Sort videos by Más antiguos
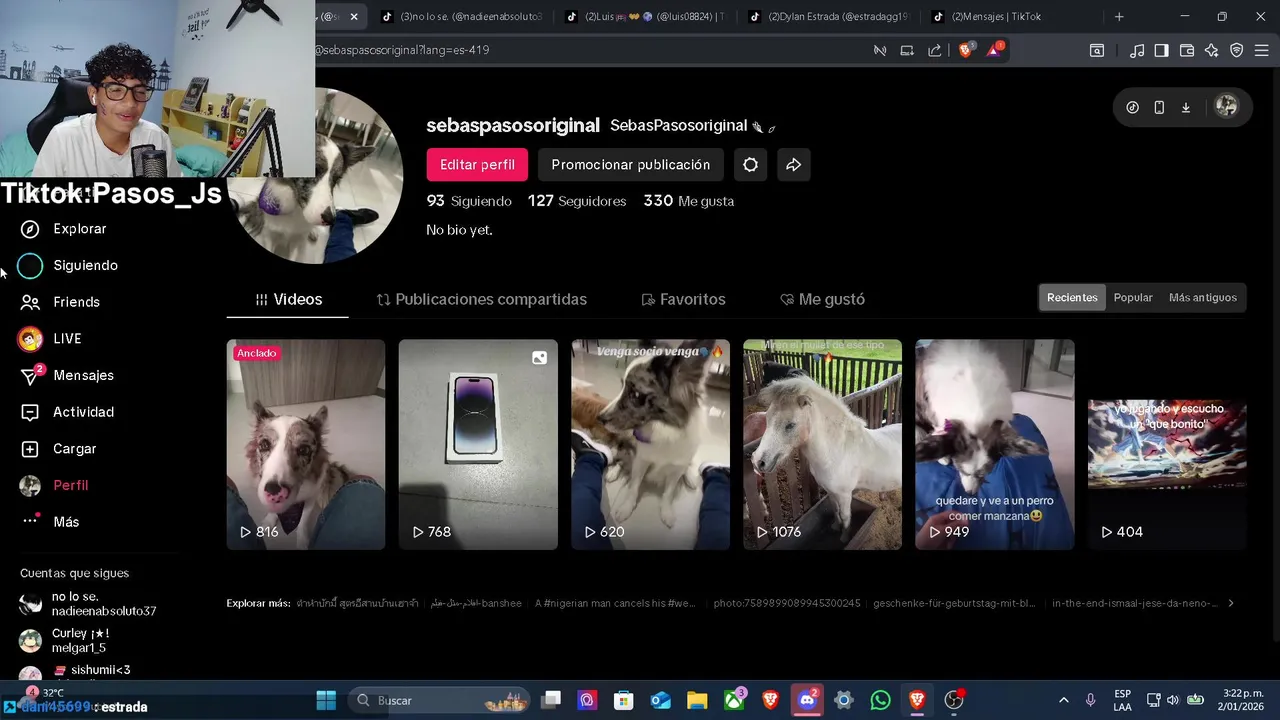 (1203, 298)
